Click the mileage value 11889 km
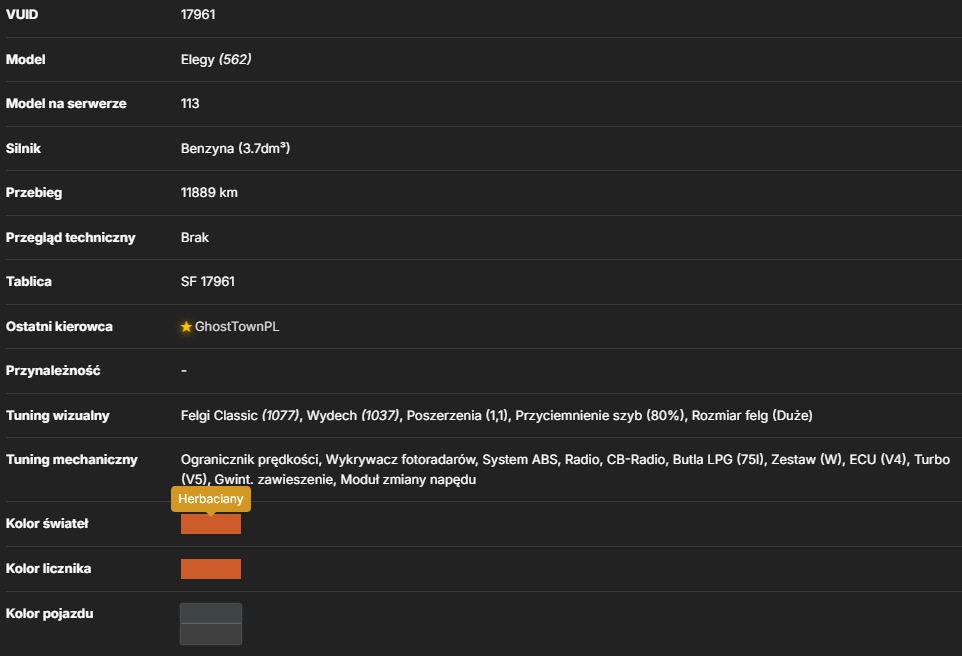 pos(209,193)
